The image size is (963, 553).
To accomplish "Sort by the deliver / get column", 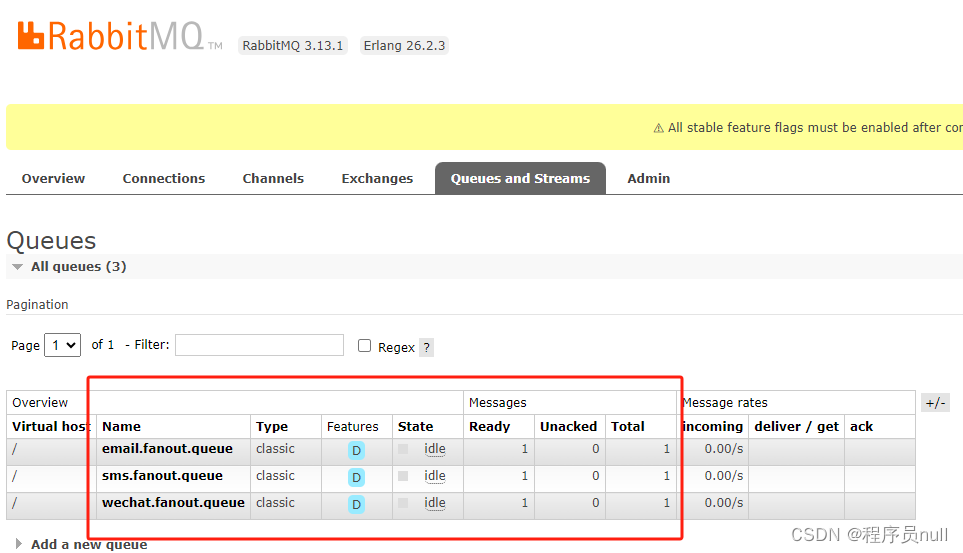I will pos(797,426).
